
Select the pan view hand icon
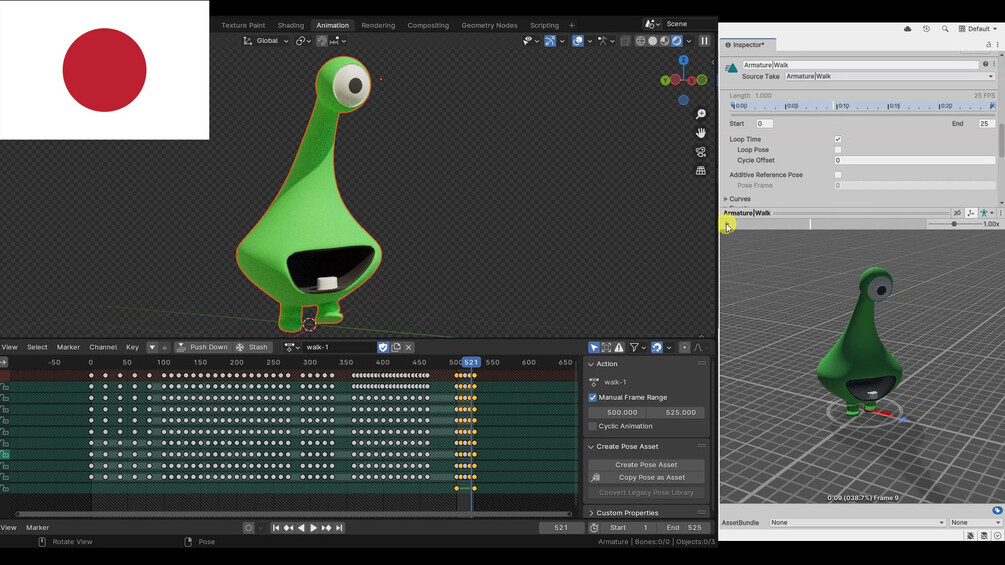click(x=701, y=133)
